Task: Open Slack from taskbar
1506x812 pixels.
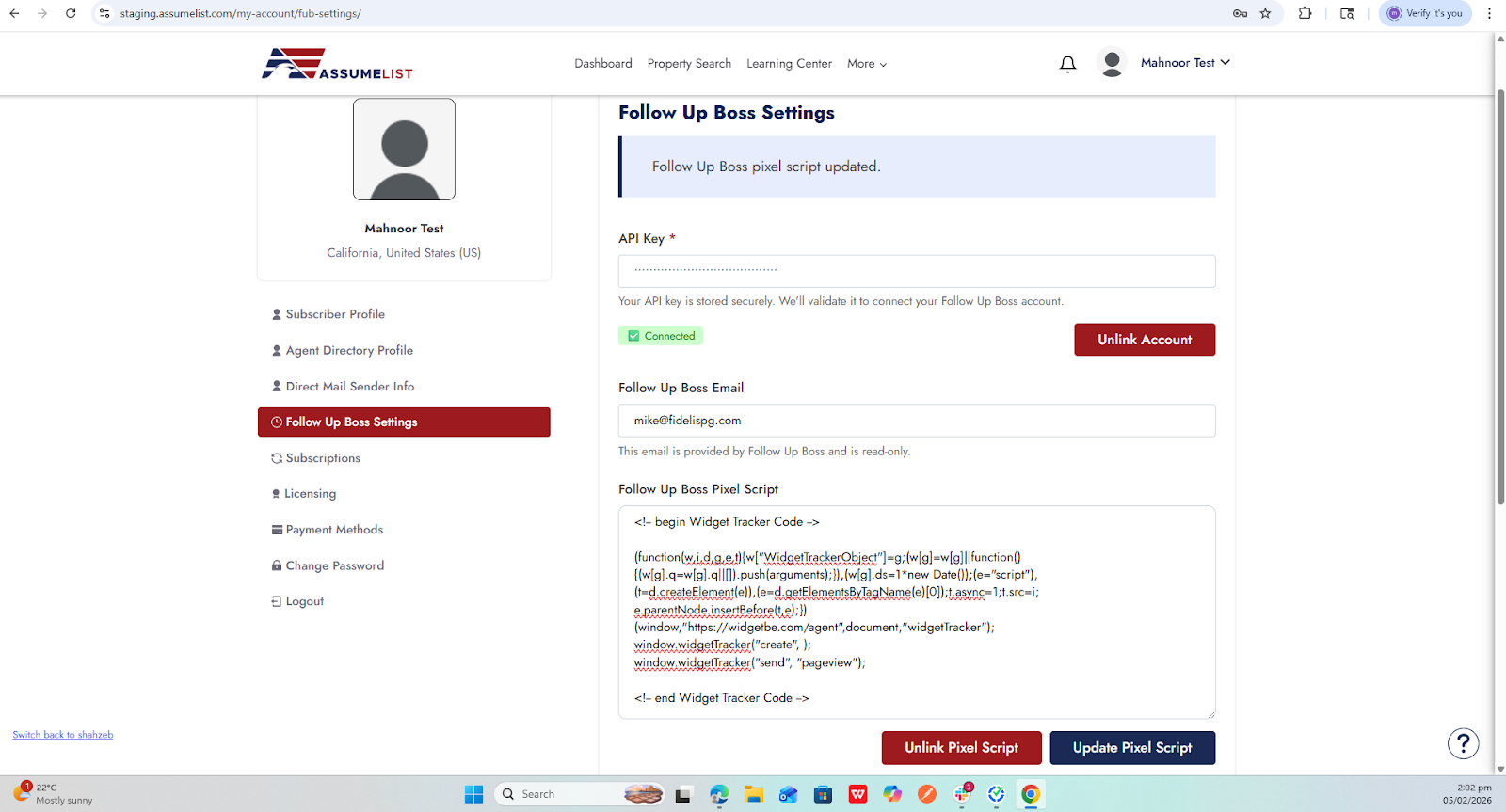Action: pyautogui.click(x=962, y=794)
